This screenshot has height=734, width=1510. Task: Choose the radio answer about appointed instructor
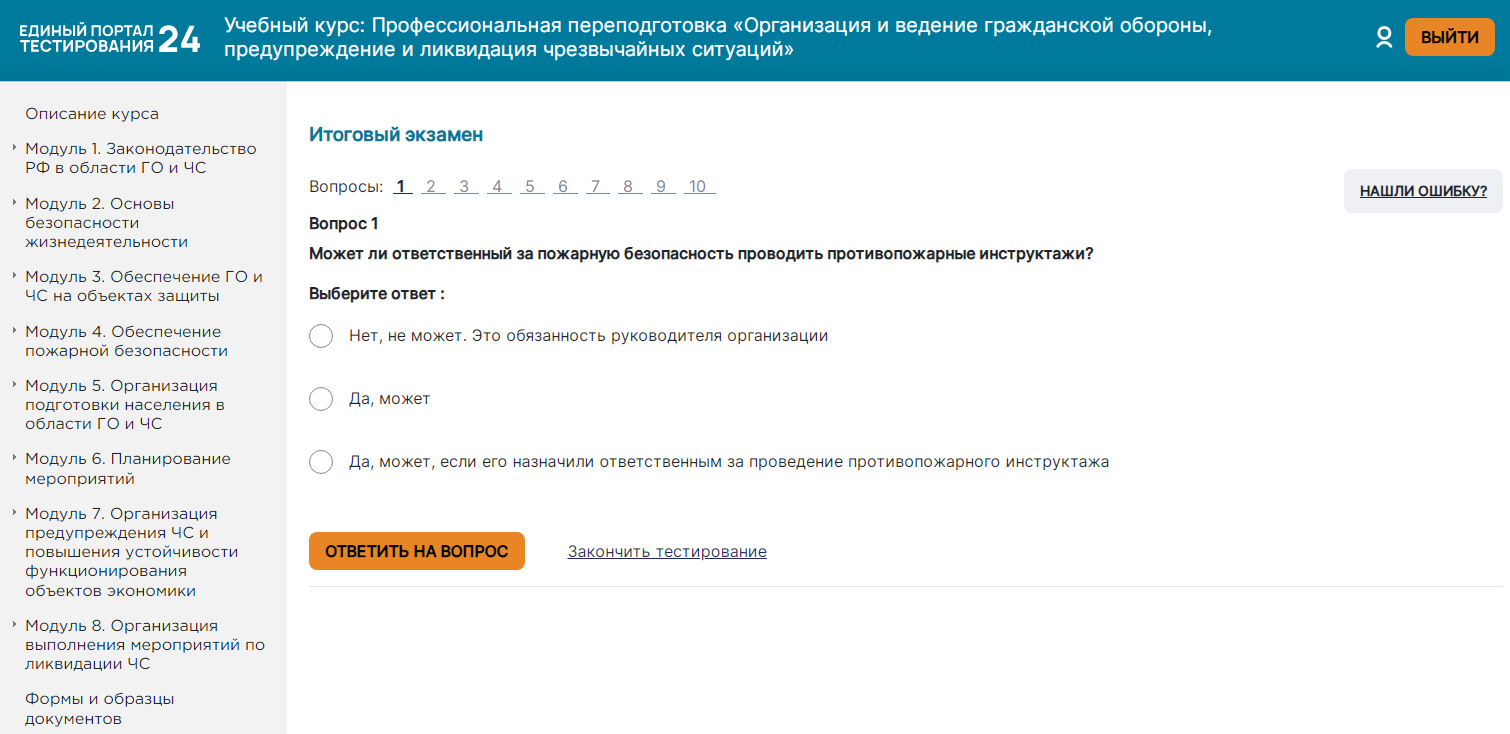pyautogui.click(x=321, y=462)
